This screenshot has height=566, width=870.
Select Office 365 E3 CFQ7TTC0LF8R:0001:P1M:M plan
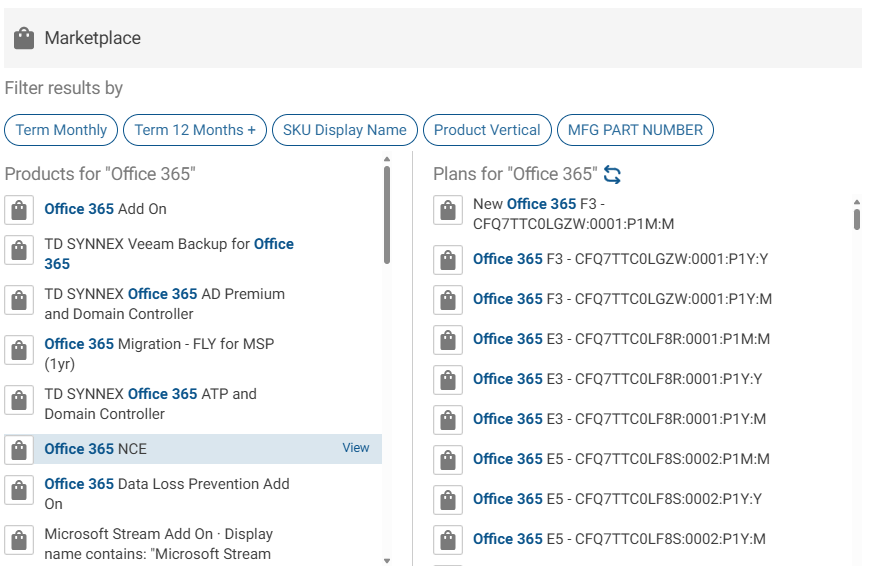[621, 339]
